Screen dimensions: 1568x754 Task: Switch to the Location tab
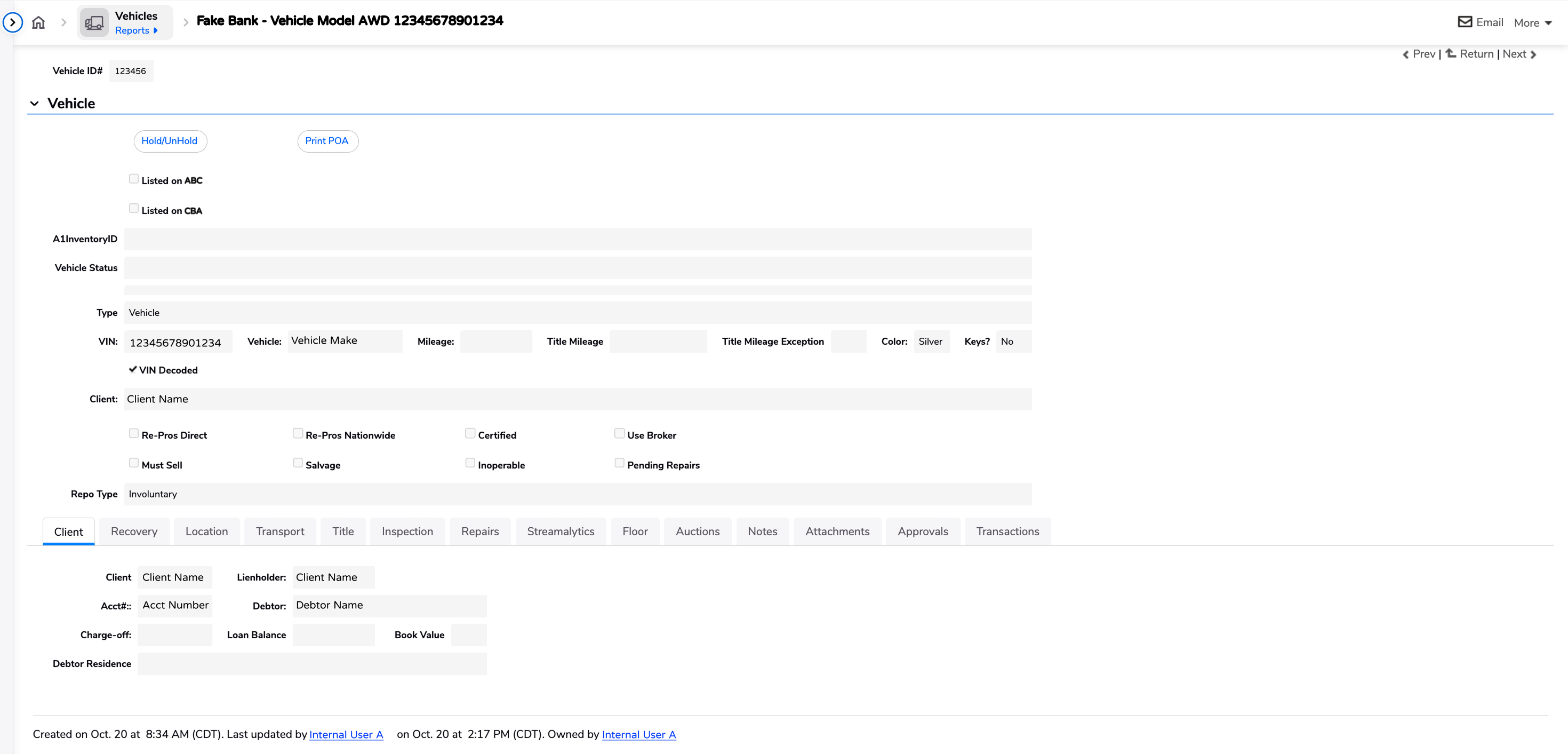coord(207,531)
